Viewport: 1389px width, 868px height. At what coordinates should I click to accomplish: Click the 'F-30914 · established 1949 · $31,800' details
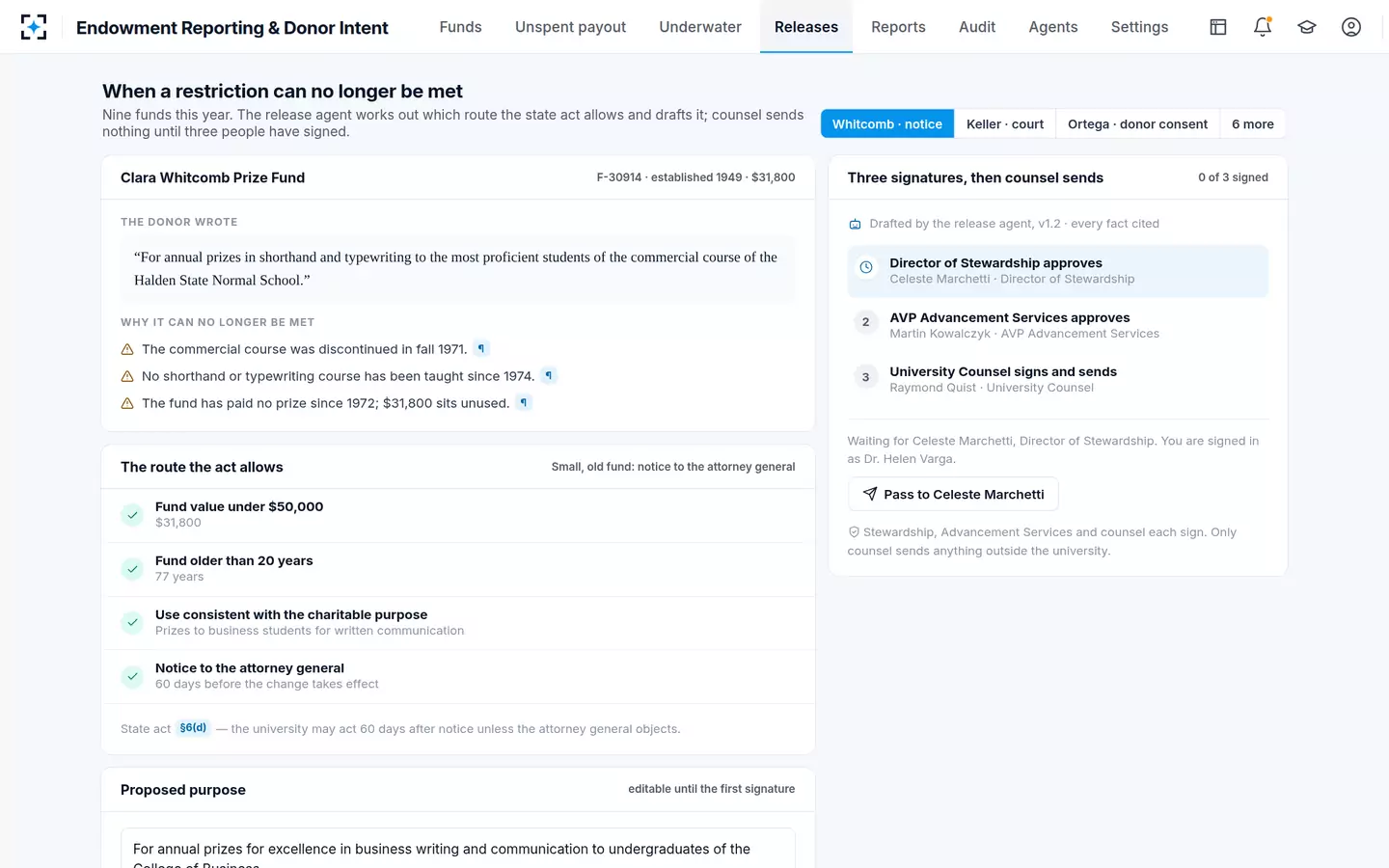click(695, 177)
